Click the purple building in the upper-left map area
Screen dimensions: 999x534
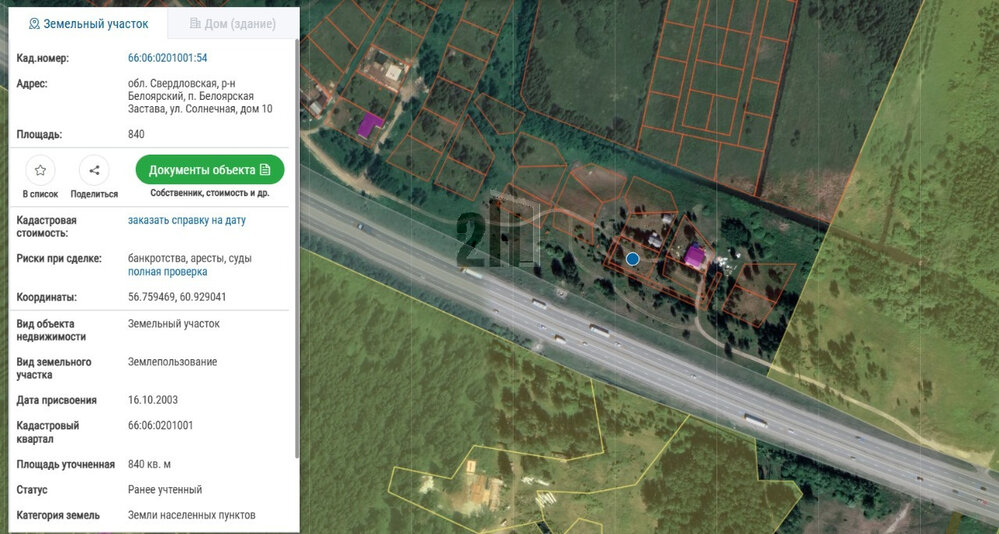[370, 125]
